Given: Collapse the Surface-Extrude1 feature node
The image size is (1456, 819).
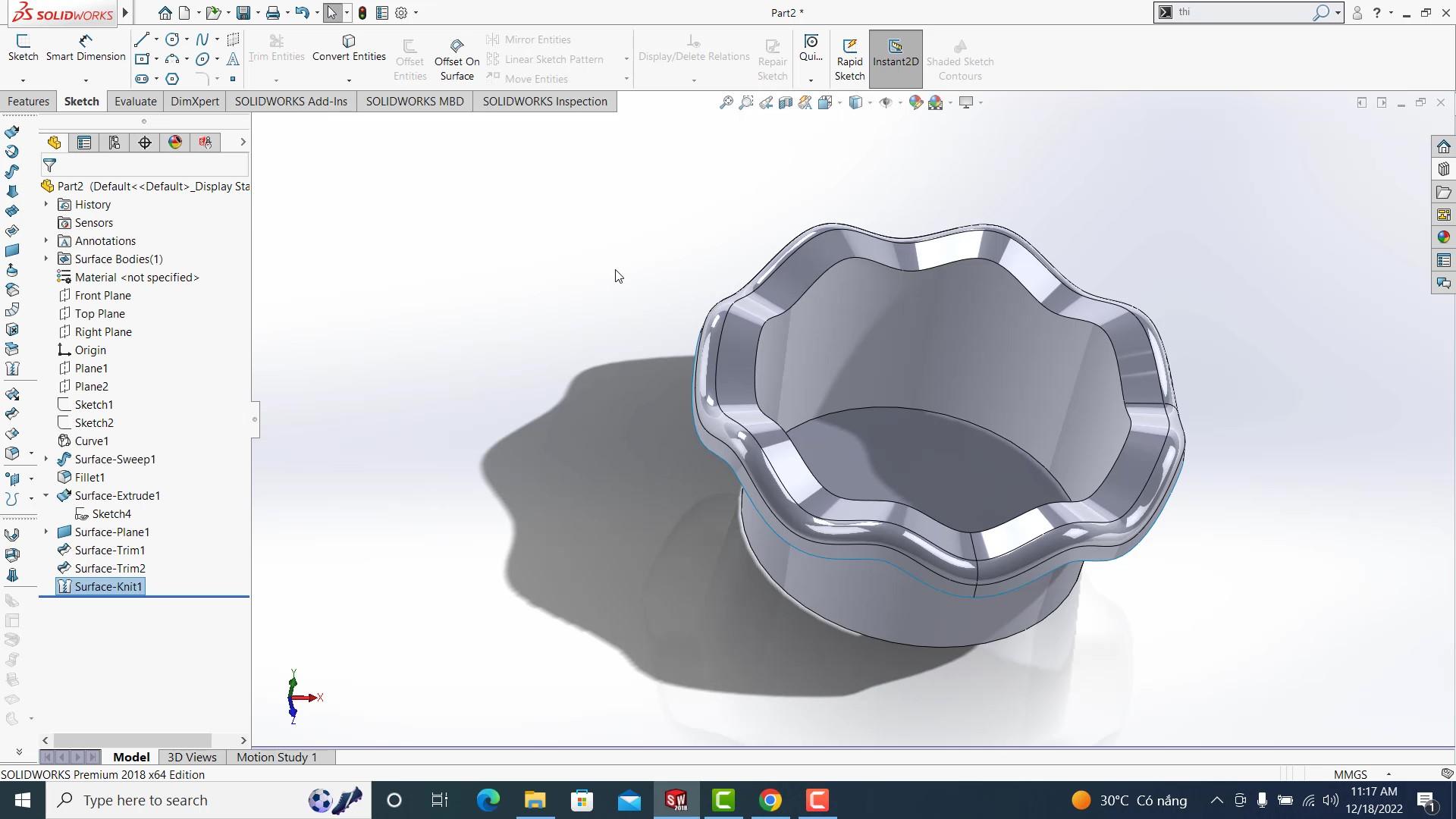Looking at the screenshot, I should coord(45,496).
